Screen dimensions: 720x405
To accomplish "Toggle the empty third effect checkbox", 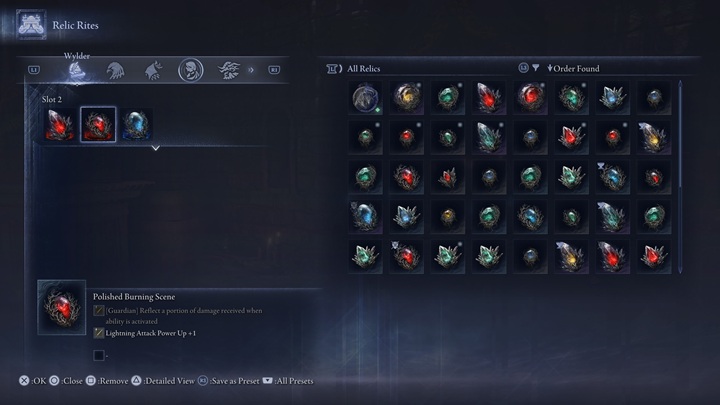I will click(99, 355).
